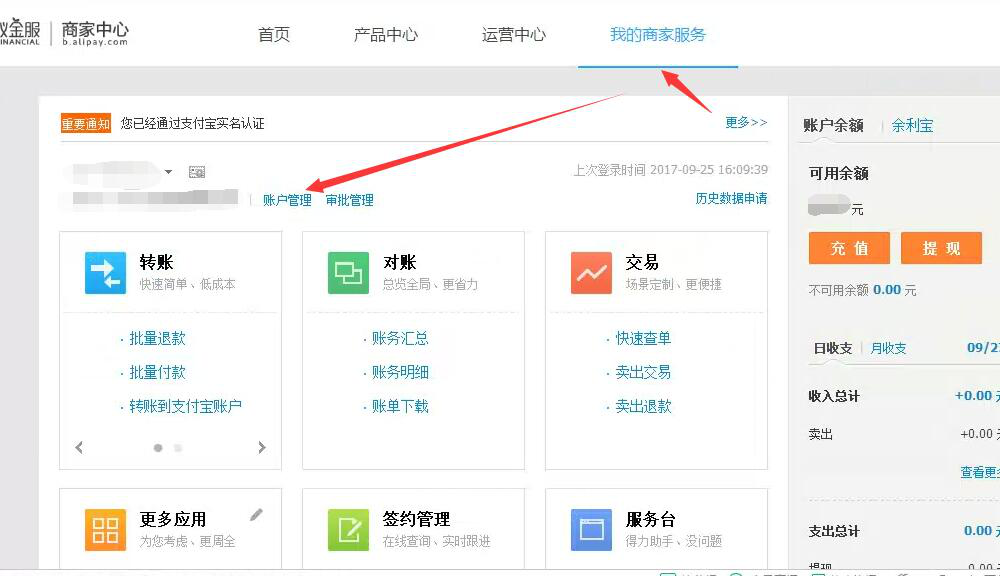This screenshot has width=1000, height=576.
Task: Open the blue 服务台 window icon
Action: click(x=591, y=529)
